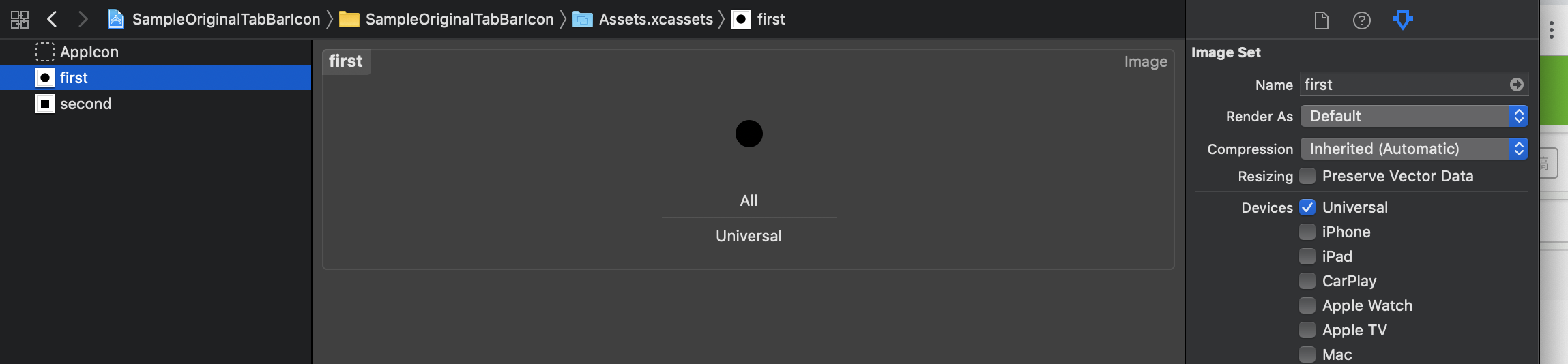1568x364 pixels.
Task: Open the Compression dropdown
Action: 1413,149
